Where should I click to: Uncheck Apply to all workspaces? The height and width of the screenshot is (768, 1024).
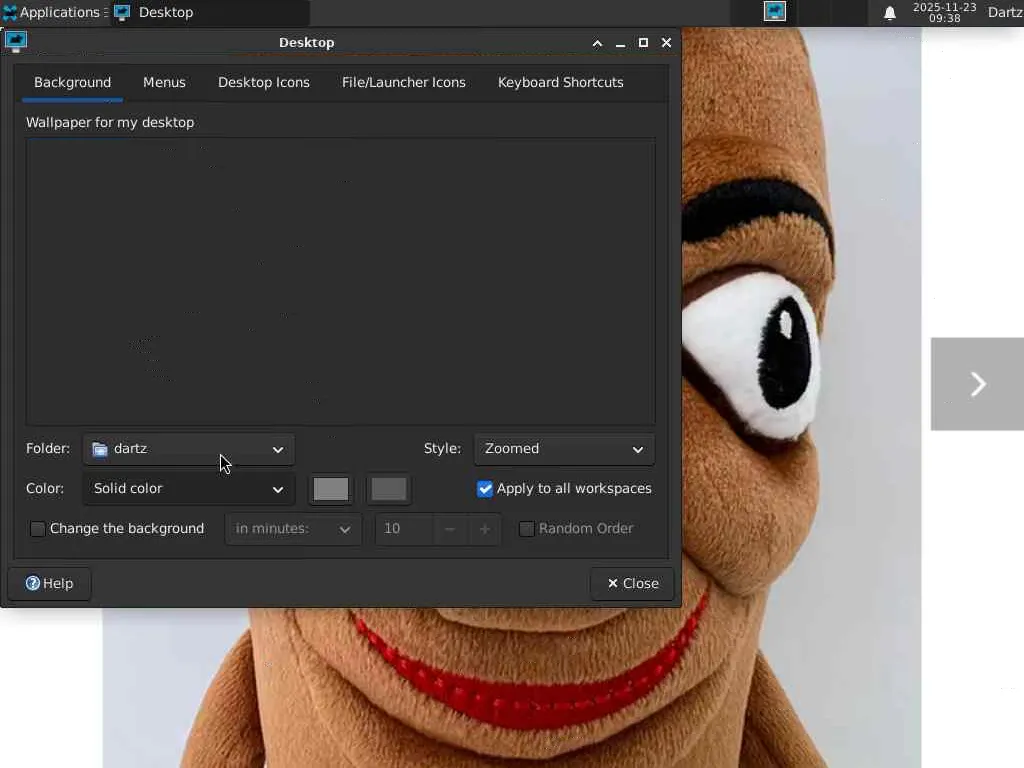click(x=485, y=489)
